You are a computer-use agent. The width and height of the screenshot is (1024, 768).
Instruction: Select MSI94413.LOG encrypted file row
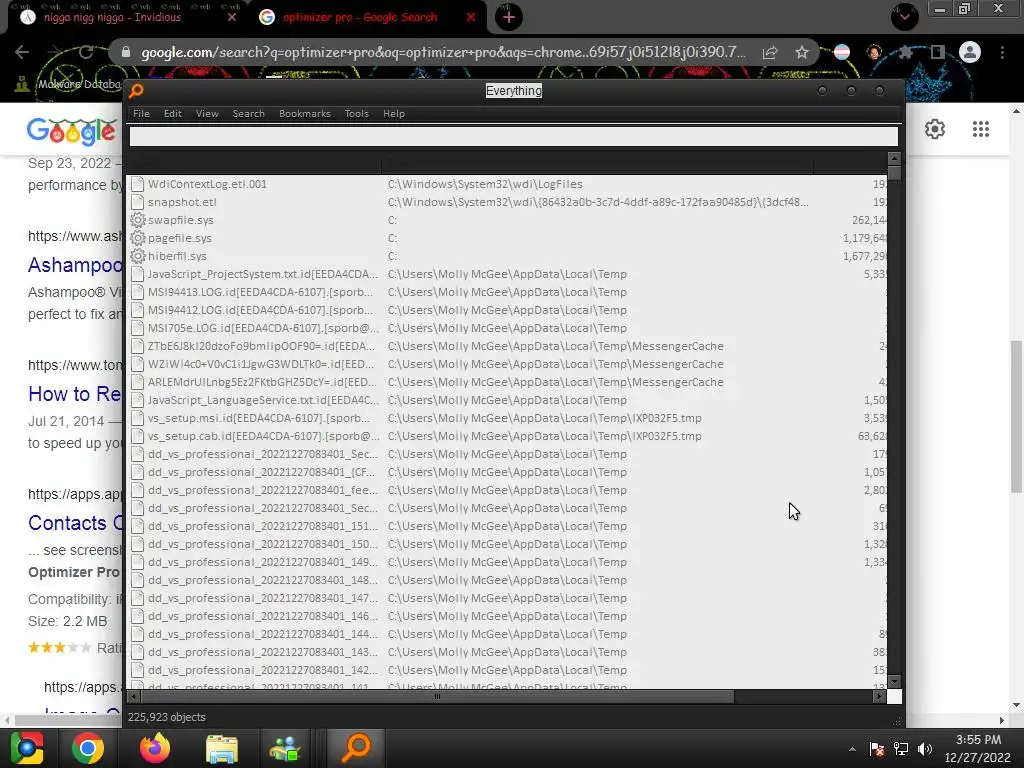click(507, 292)
